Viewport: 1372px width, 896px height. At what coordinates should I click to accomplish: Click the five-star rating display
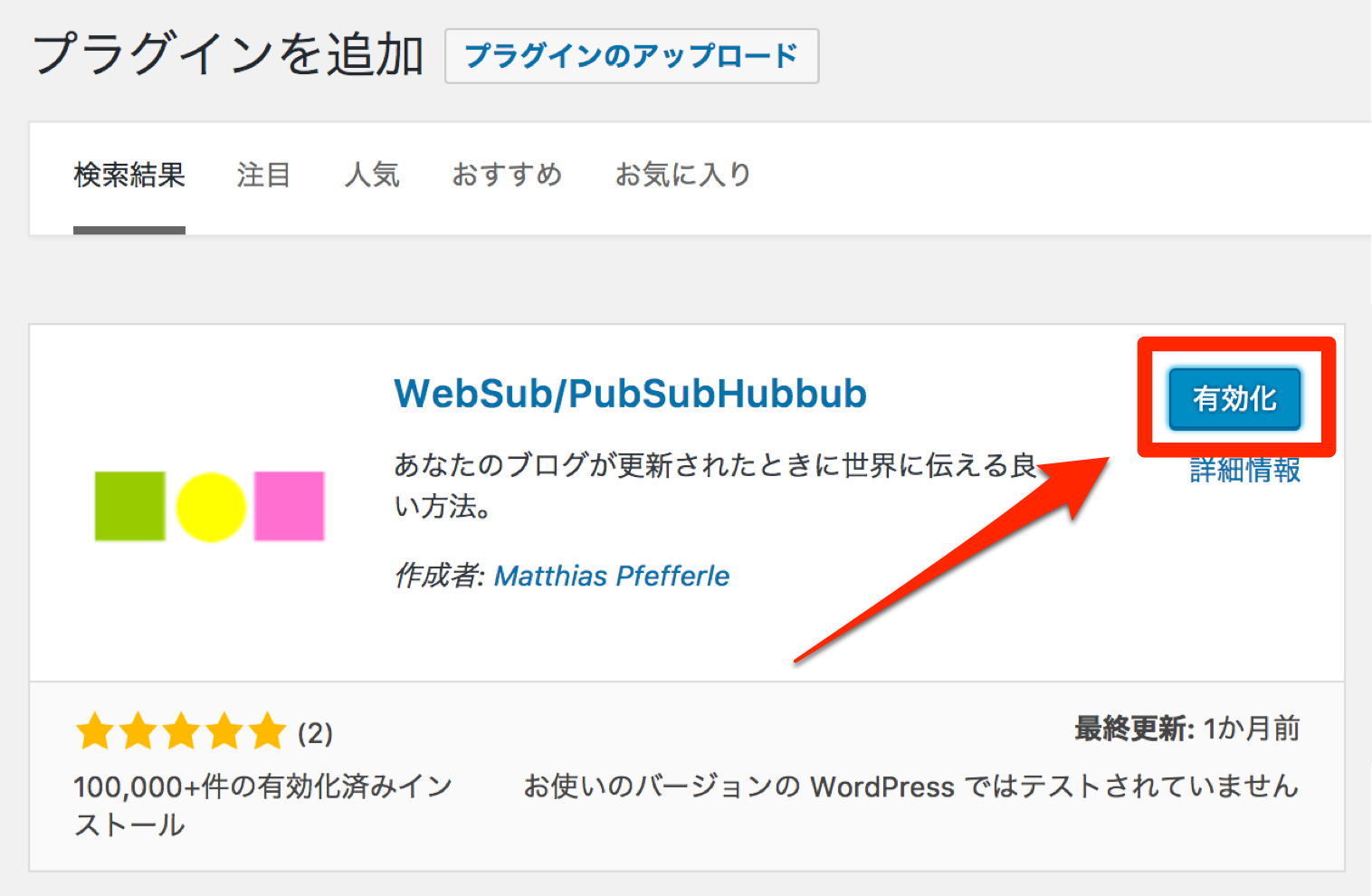tap(180, 731)
